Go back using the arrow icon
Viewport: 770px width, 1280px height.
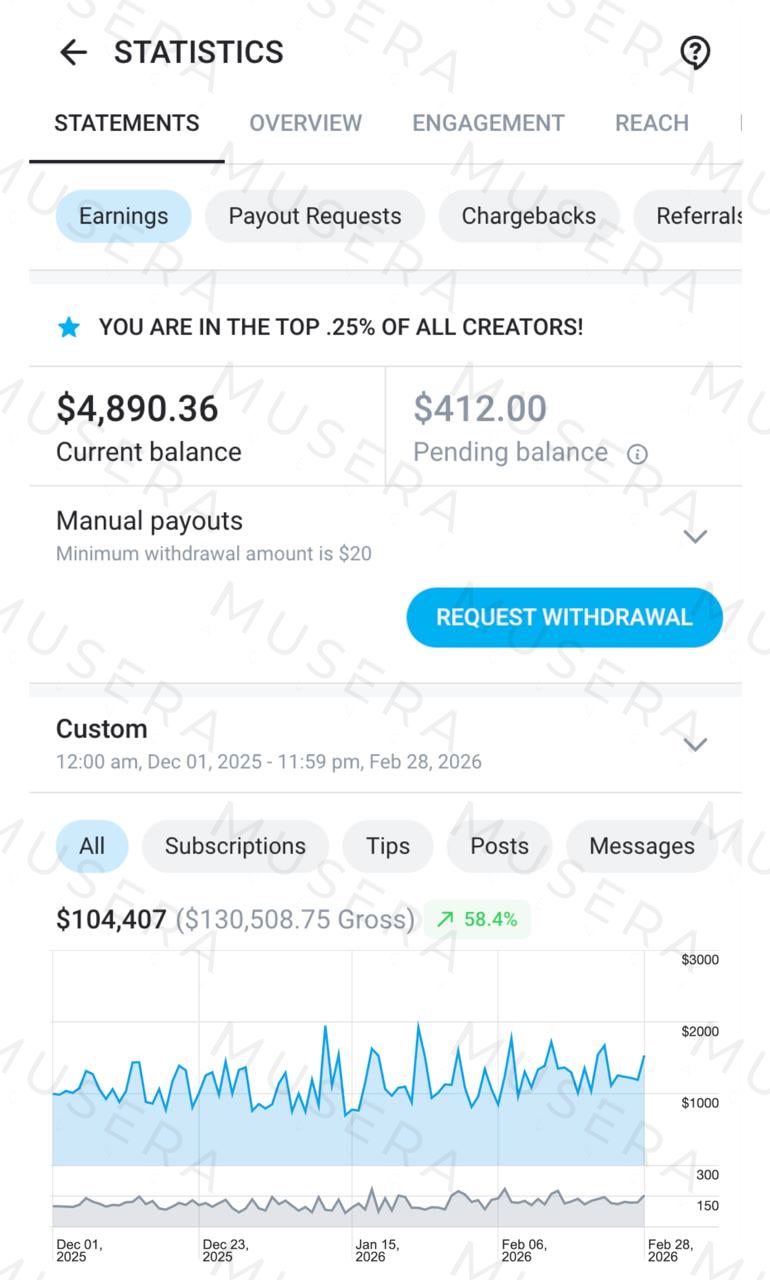(73, 52)
